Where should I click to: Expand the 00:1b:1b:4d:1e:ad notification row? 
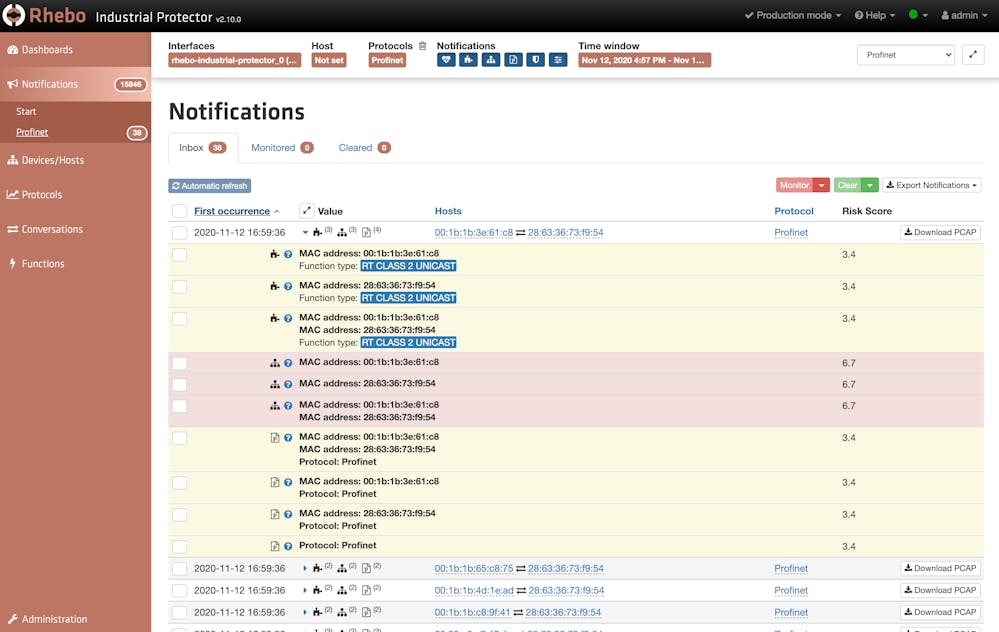[x=305, y=591]
